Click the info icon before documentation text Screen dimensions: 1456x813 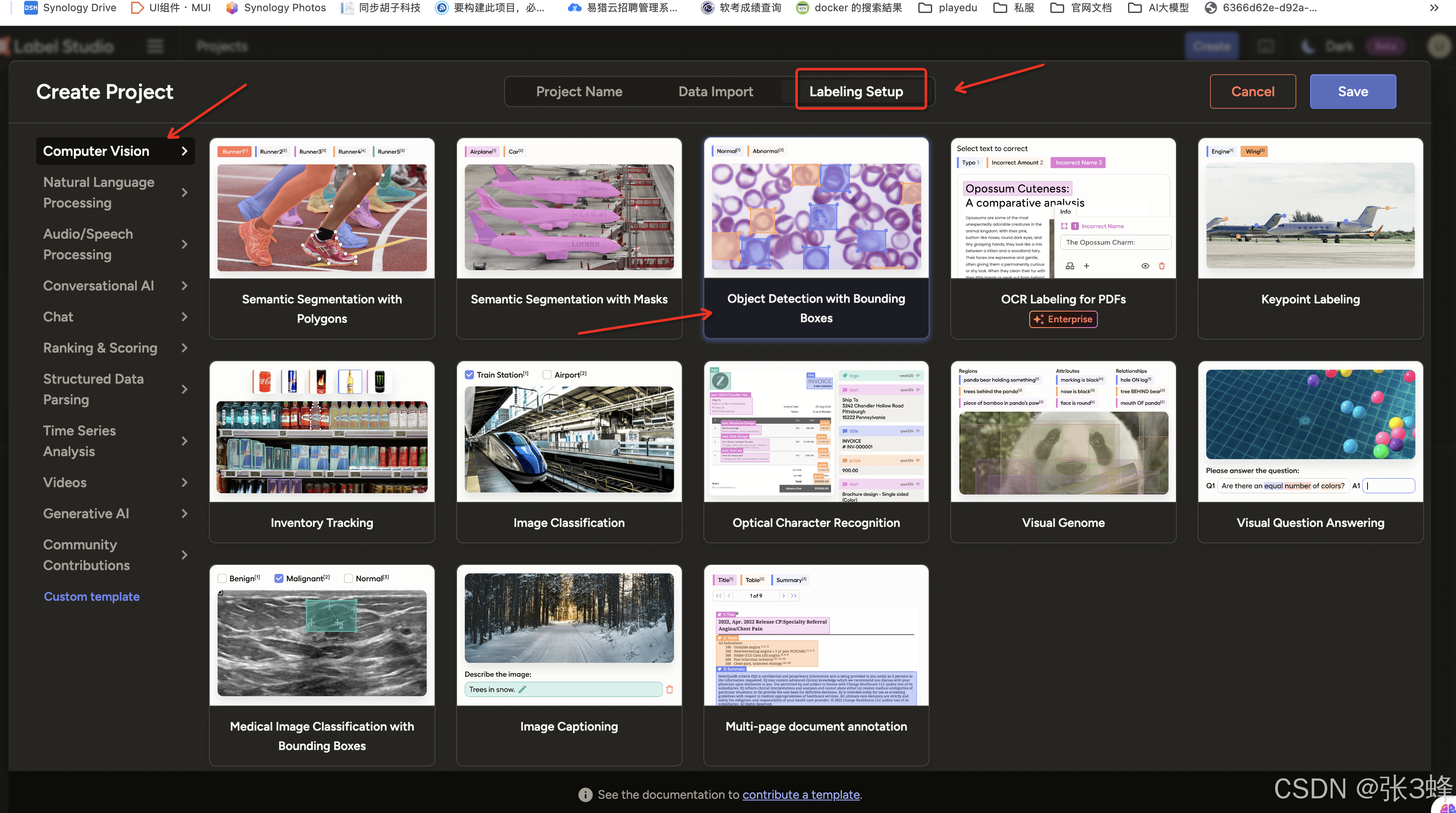coord(585,794)
